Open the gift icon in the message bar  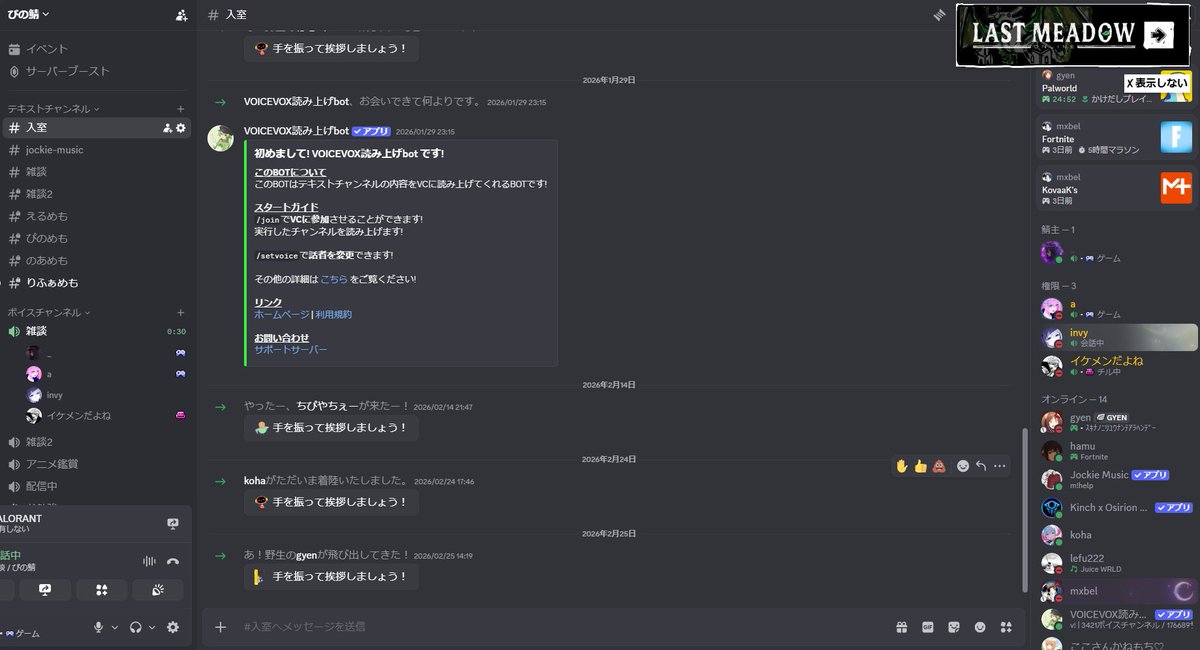pos(902,627)
